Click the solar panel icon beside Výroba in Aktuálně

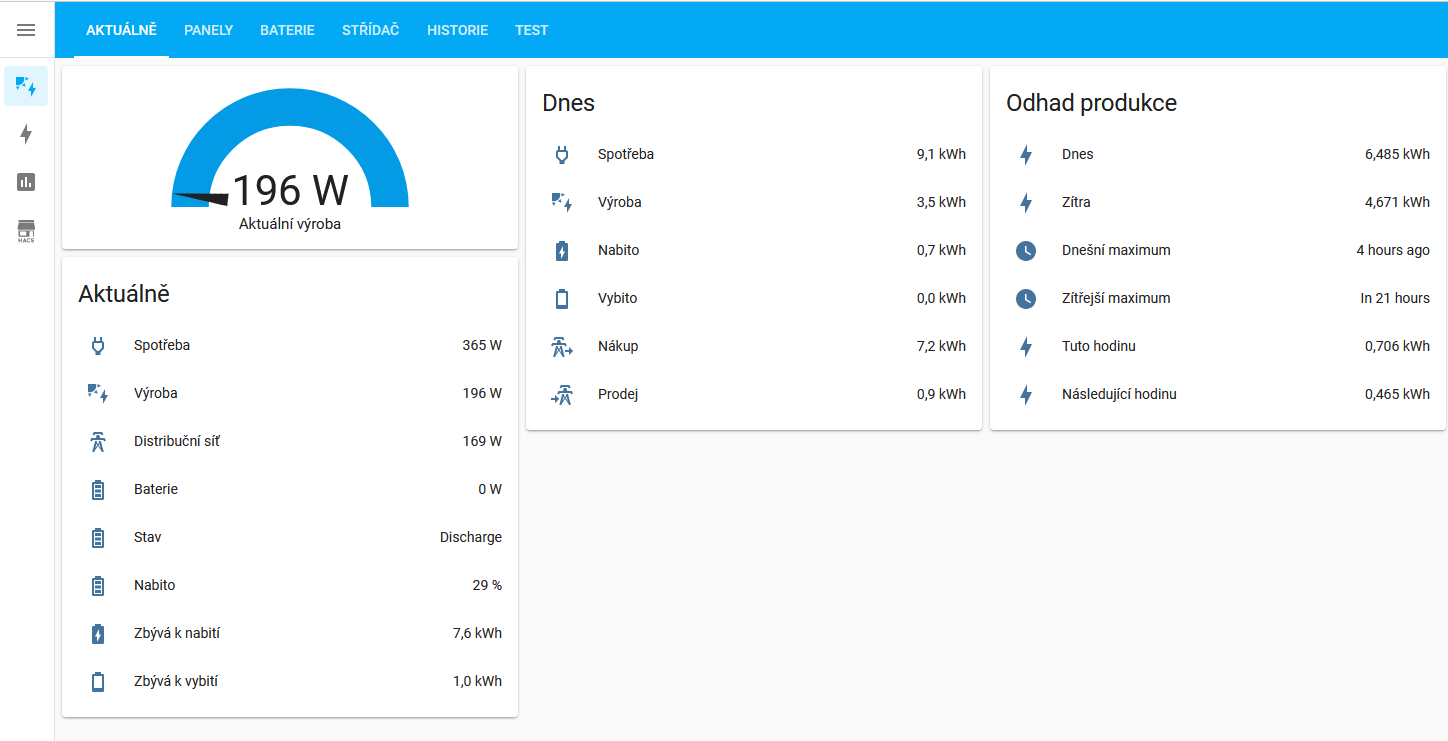click(98, 394)
